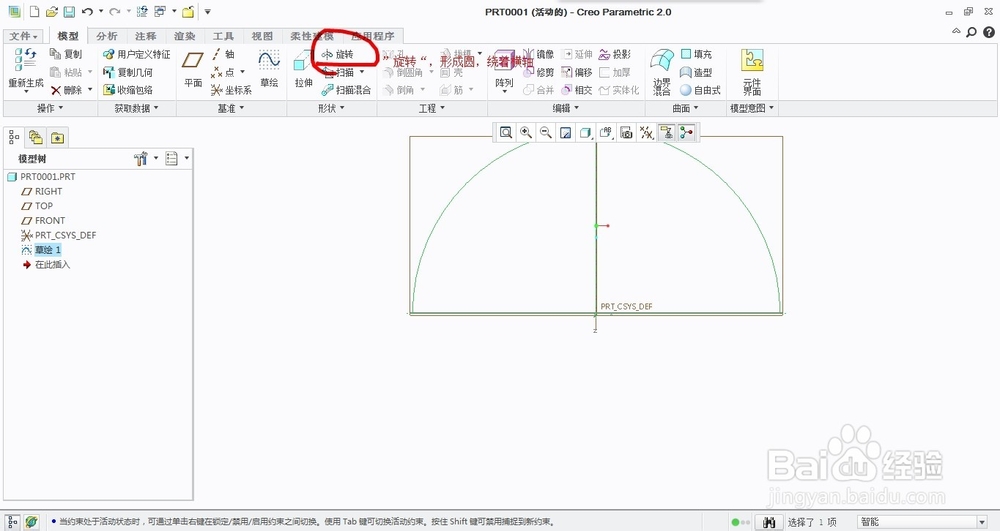Click the 扫描混合 swept blend tool
Image resolution: width=1000 pixels, height=531 pixels.
[346, 90]
